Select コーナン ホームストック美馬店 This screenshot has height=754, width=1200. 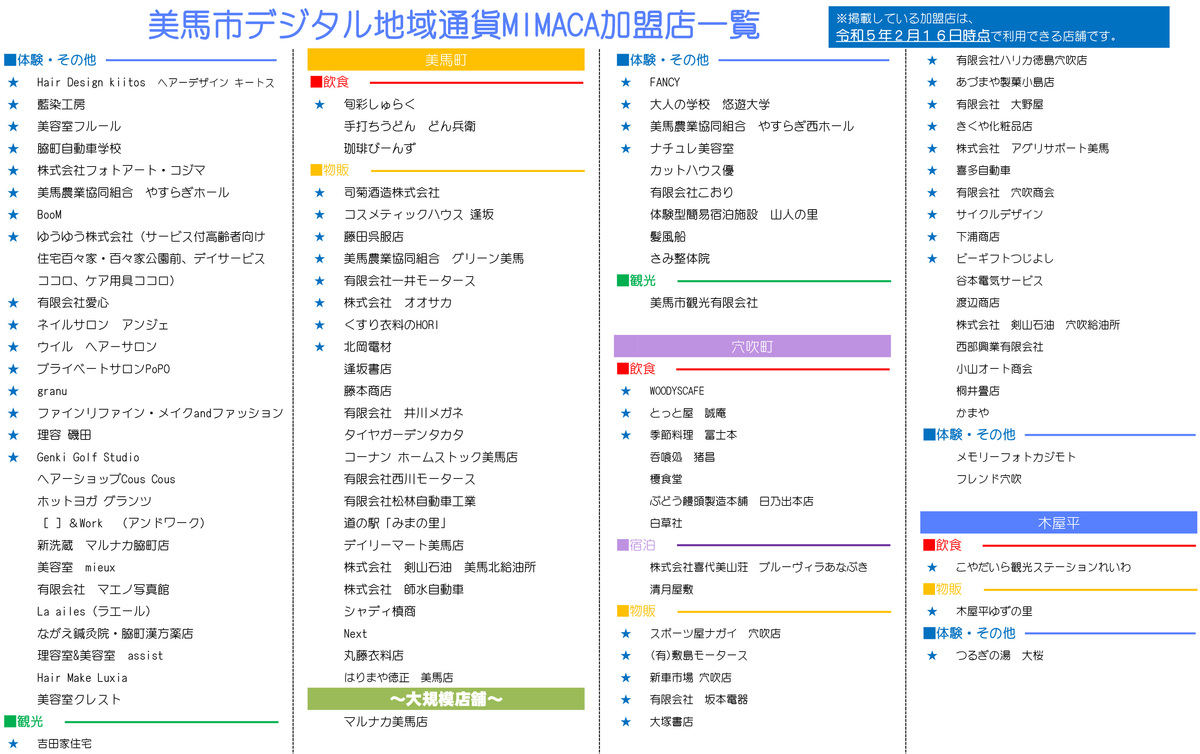tap(431, 457)
